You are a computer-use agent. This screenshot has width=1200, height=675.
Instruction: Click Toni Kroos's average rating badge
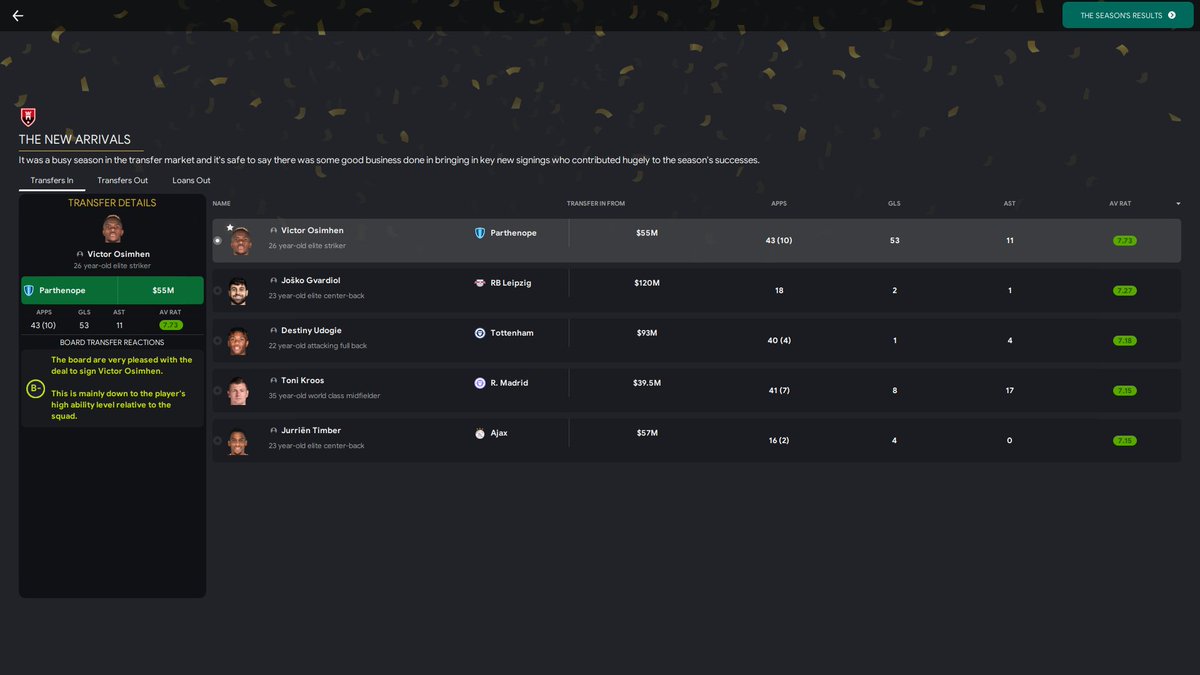point(1125,391)
